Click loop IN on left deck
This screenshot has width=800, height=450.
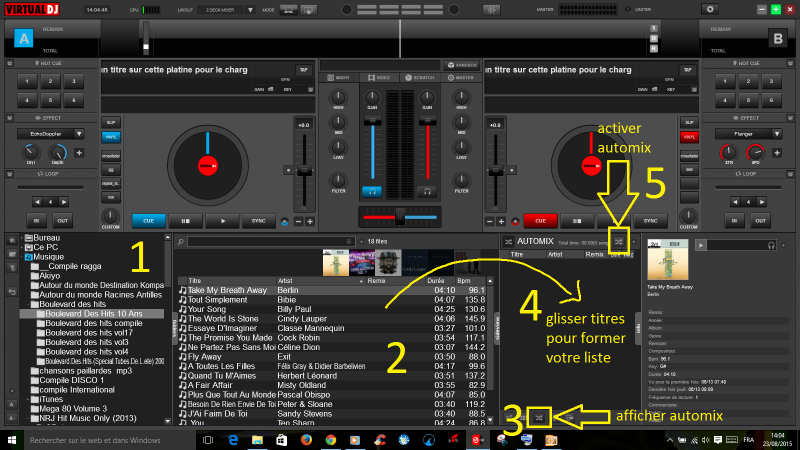pos(36,221)
